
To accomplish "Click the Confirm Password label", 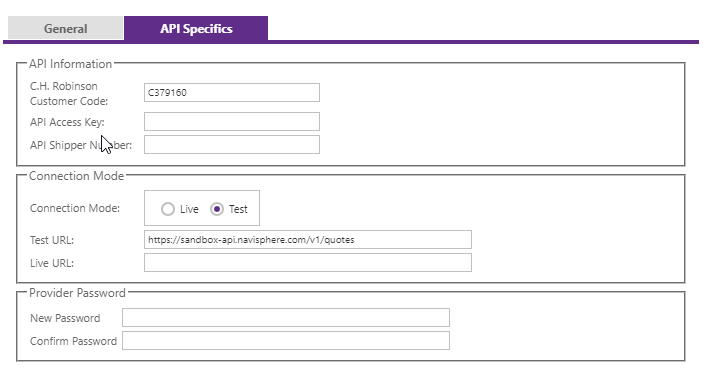I will [73, 341].
